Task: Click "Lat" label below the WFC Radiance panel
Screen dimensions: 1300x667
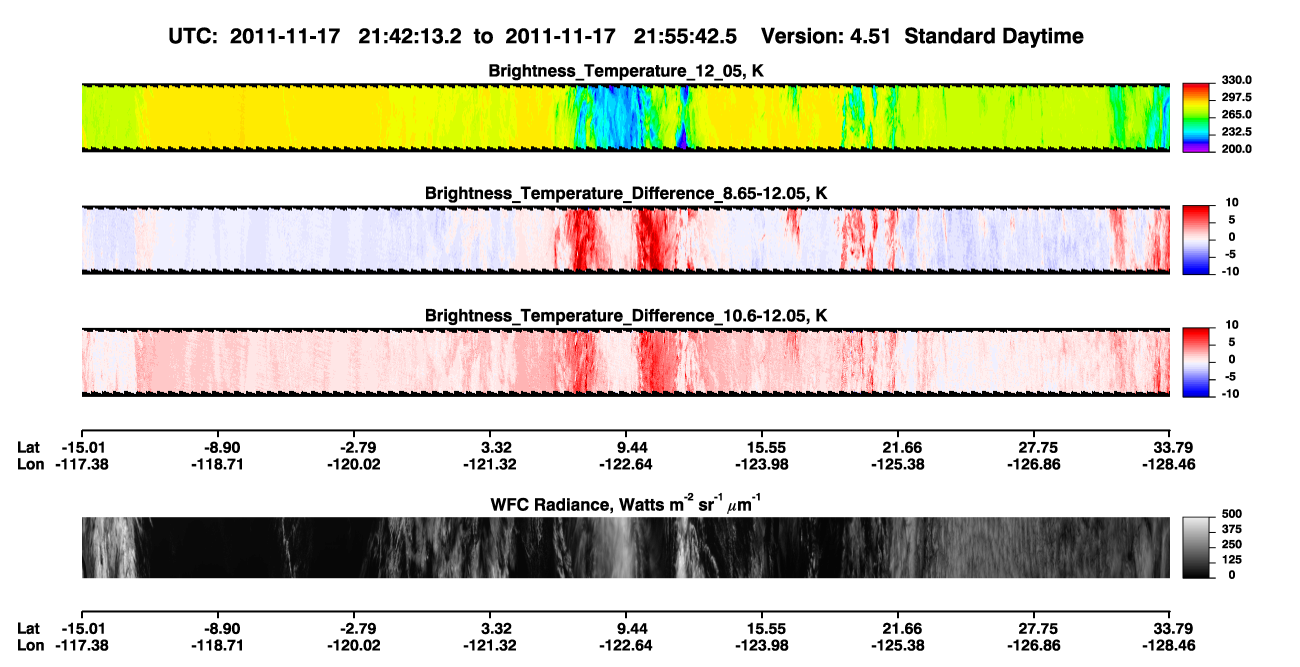Action: (x=29, y=629)
